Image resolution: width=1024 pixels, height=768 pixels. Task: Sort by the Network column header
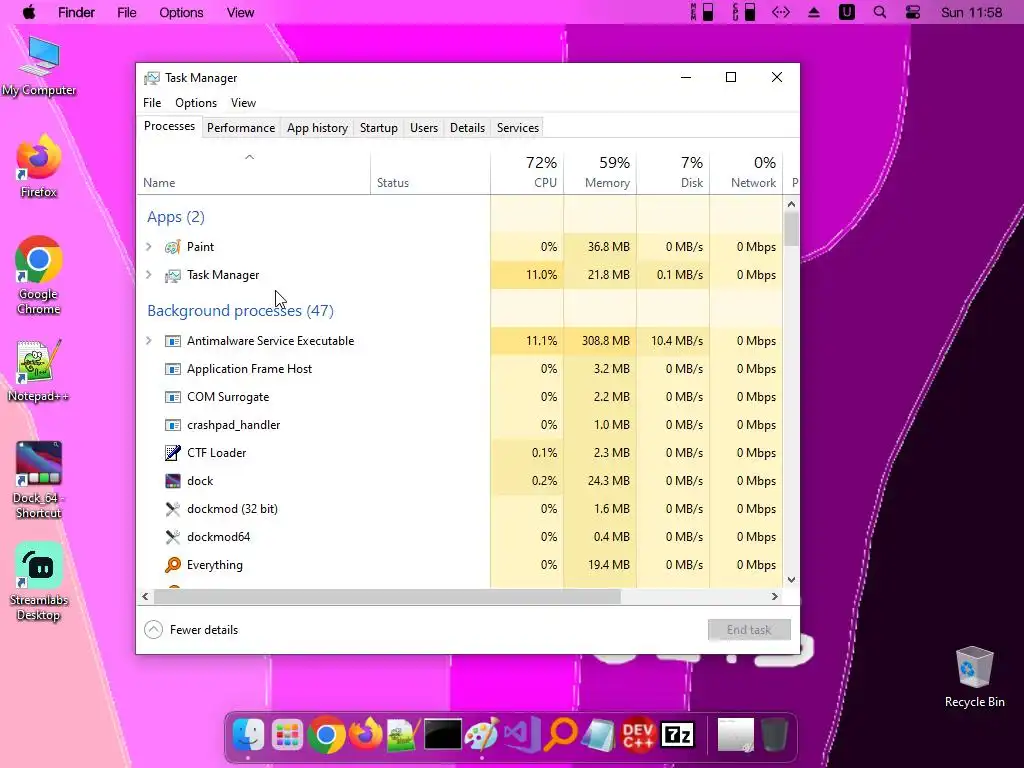click(746, 172)
